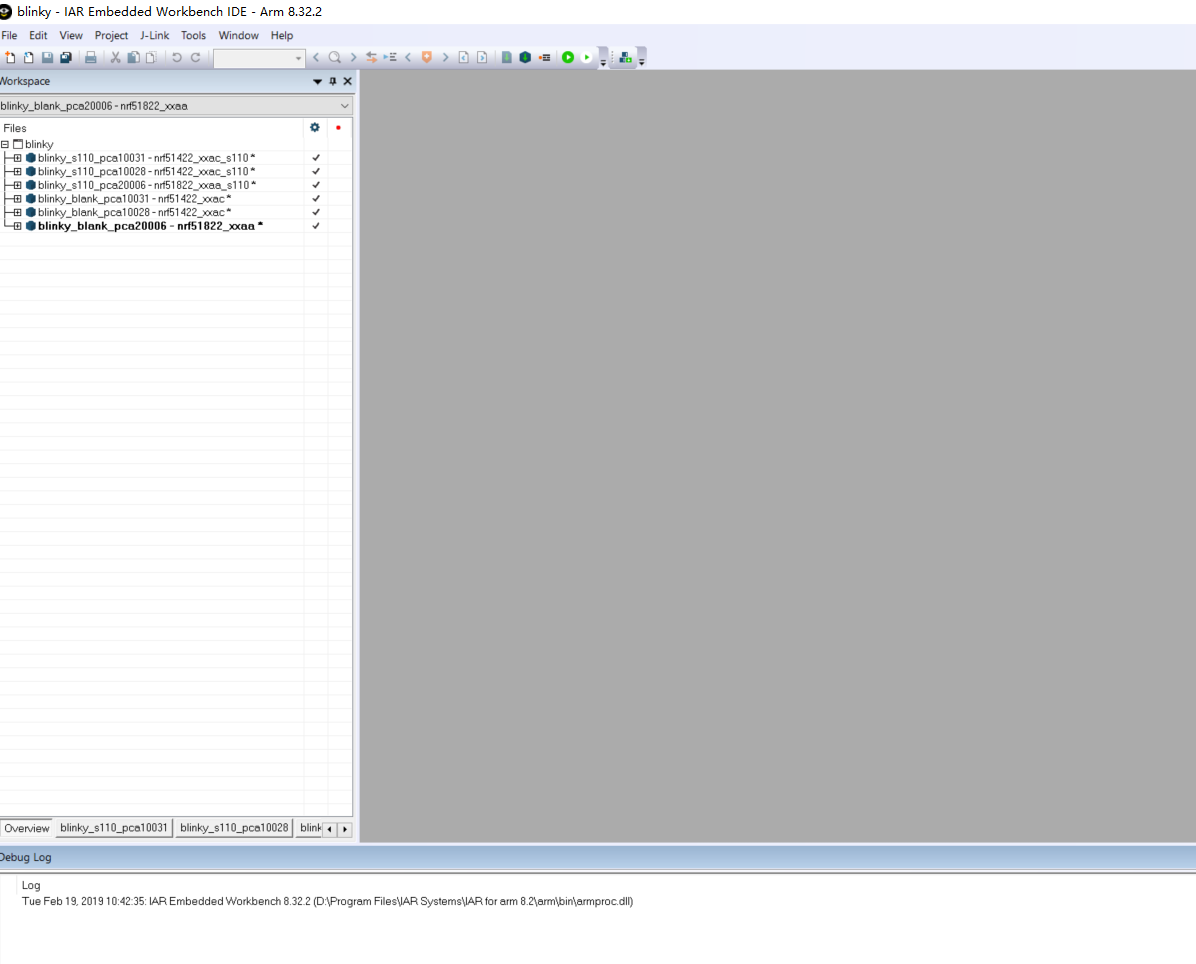
Task: Expand blinky_blank_pca10031 project node
Action: pos(18,199)
